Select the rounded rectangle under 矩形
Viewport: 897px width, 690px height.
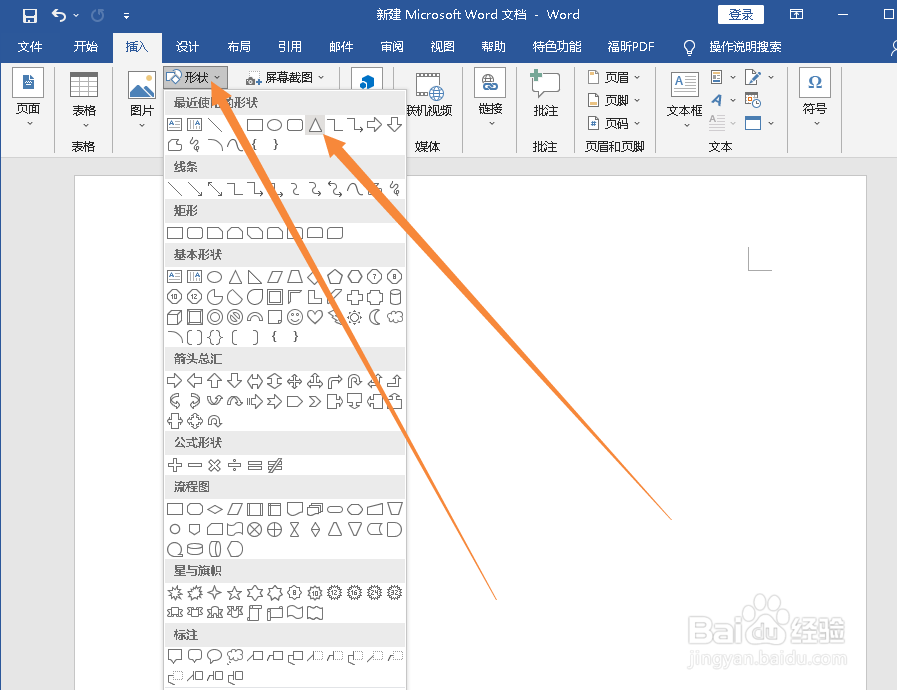point(195,233)
